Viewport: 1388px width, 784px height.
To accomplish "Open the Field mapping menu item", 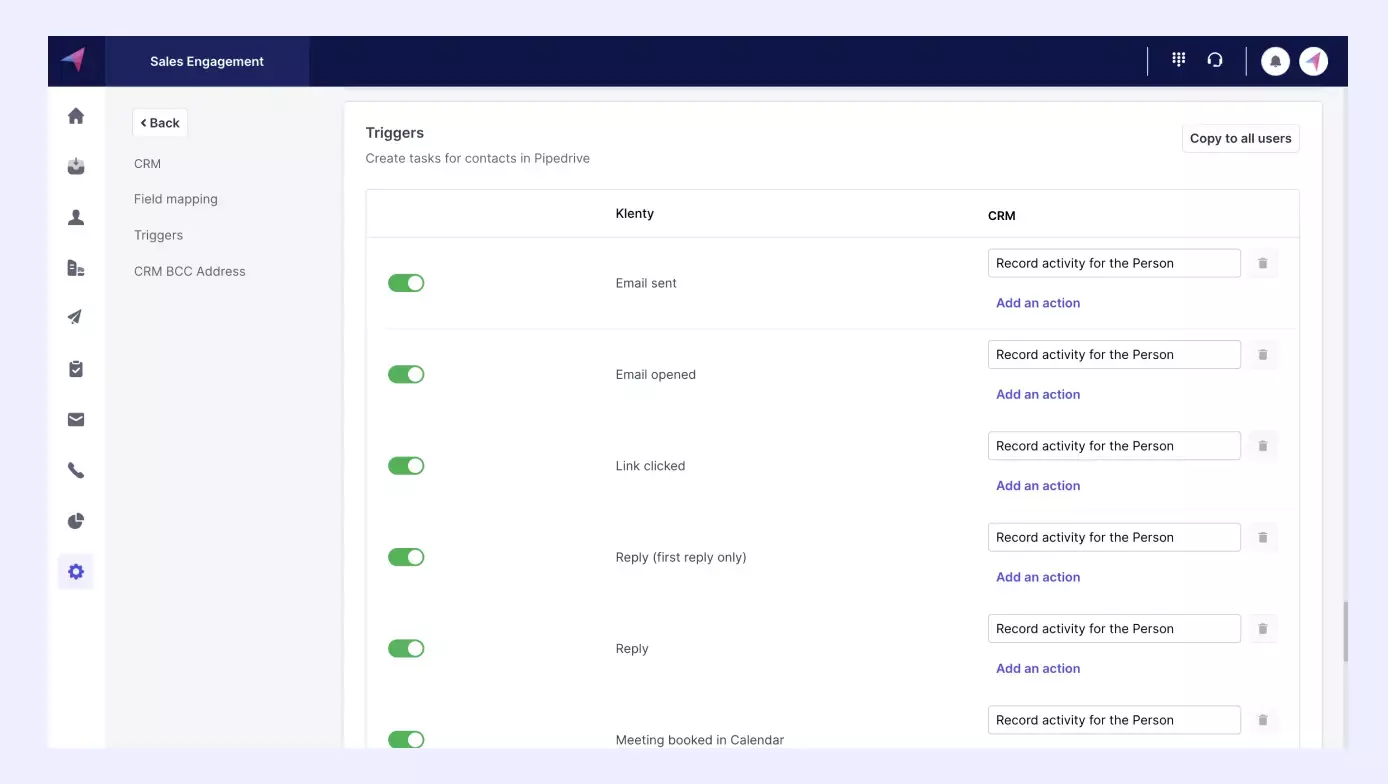I will point(176,199).
